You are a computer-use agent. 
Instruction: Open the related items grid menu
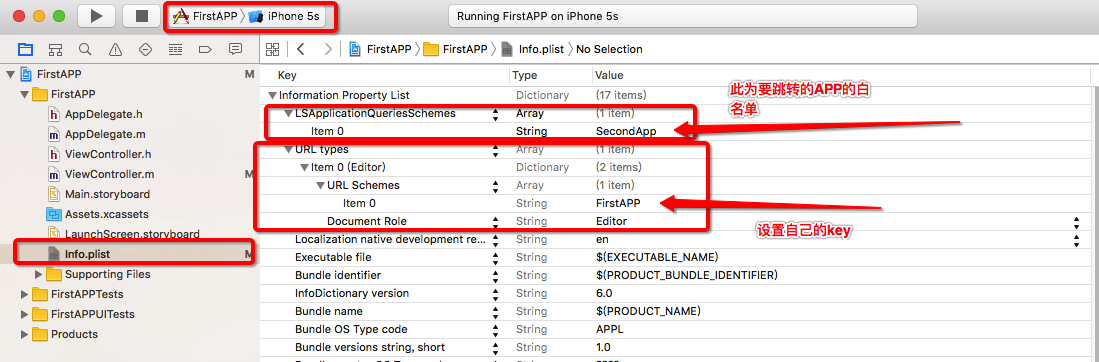(x=273, y=49)
